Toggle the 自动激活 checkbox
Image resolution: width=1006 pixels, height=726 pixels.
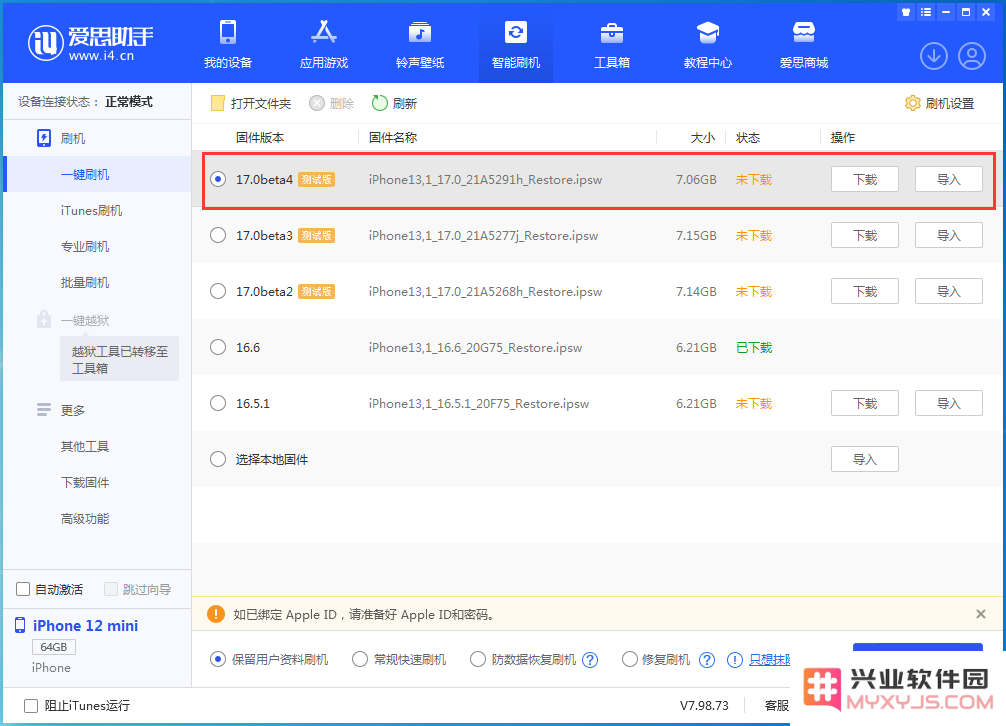(x=23, y=589)
